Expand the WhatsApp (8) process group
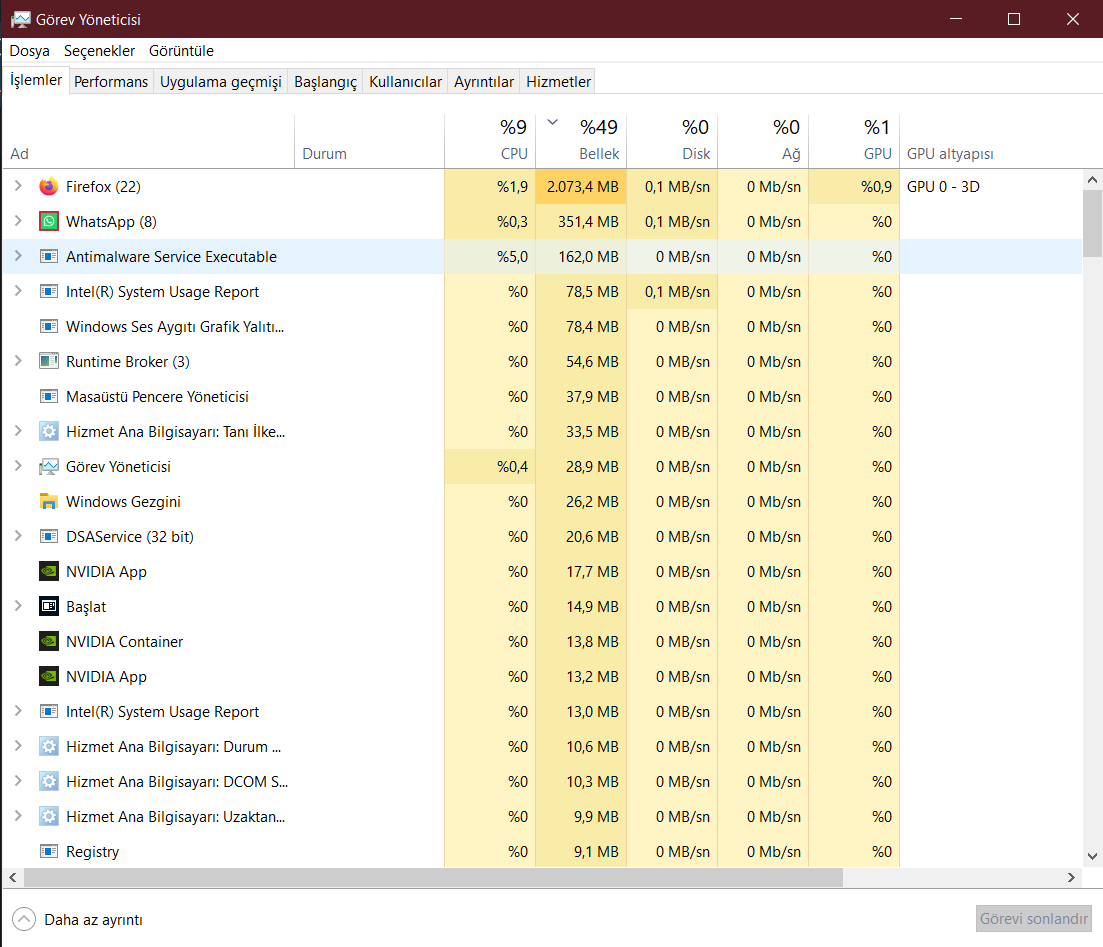1103x947 pixels. coord(18,221)
